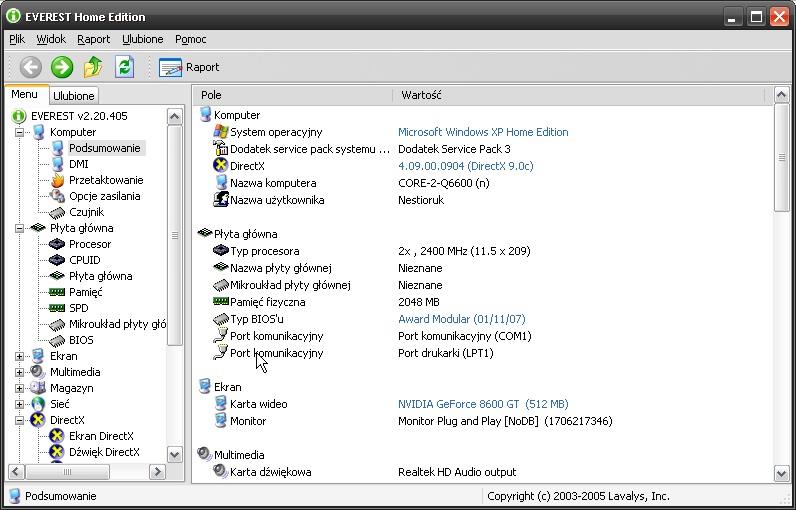
Task: Open the Plik menu
Action: [x=17, y=39]
